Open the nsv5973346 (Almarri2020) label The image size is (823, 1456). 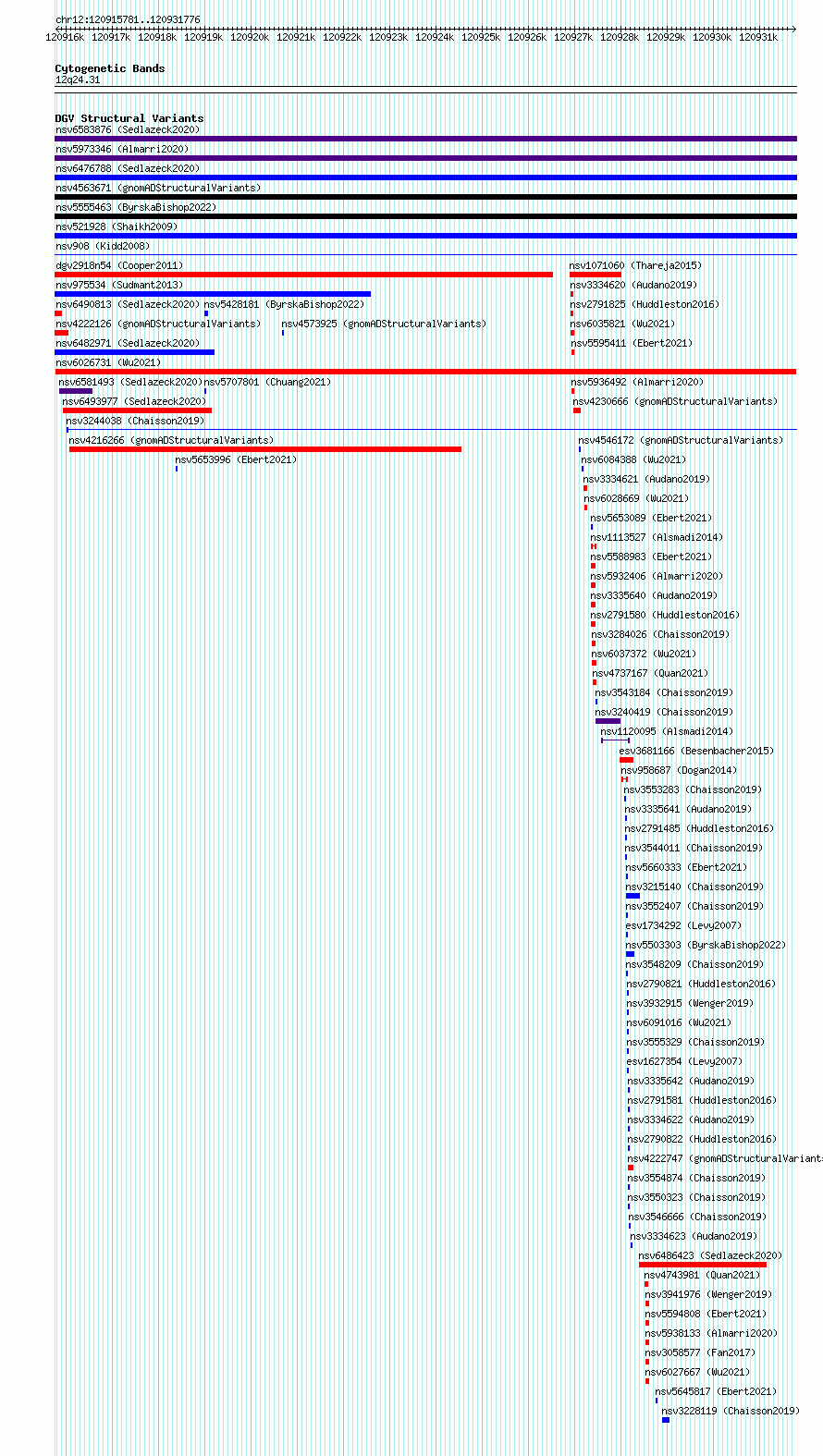coord(122,150)
